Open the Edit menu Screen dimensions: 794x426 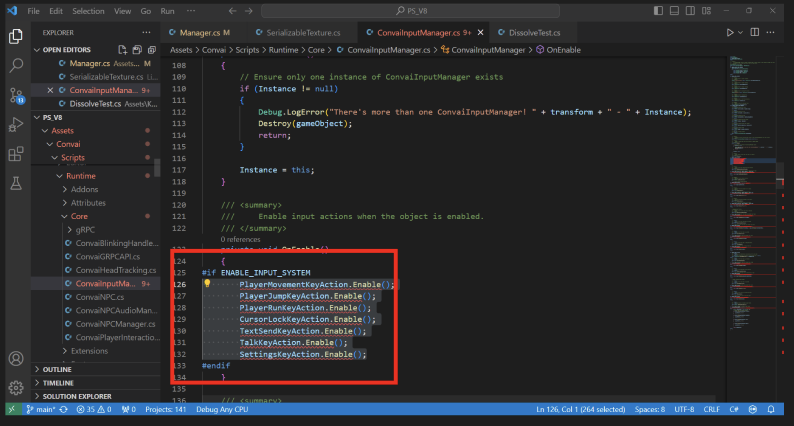(x=56, y=11)
